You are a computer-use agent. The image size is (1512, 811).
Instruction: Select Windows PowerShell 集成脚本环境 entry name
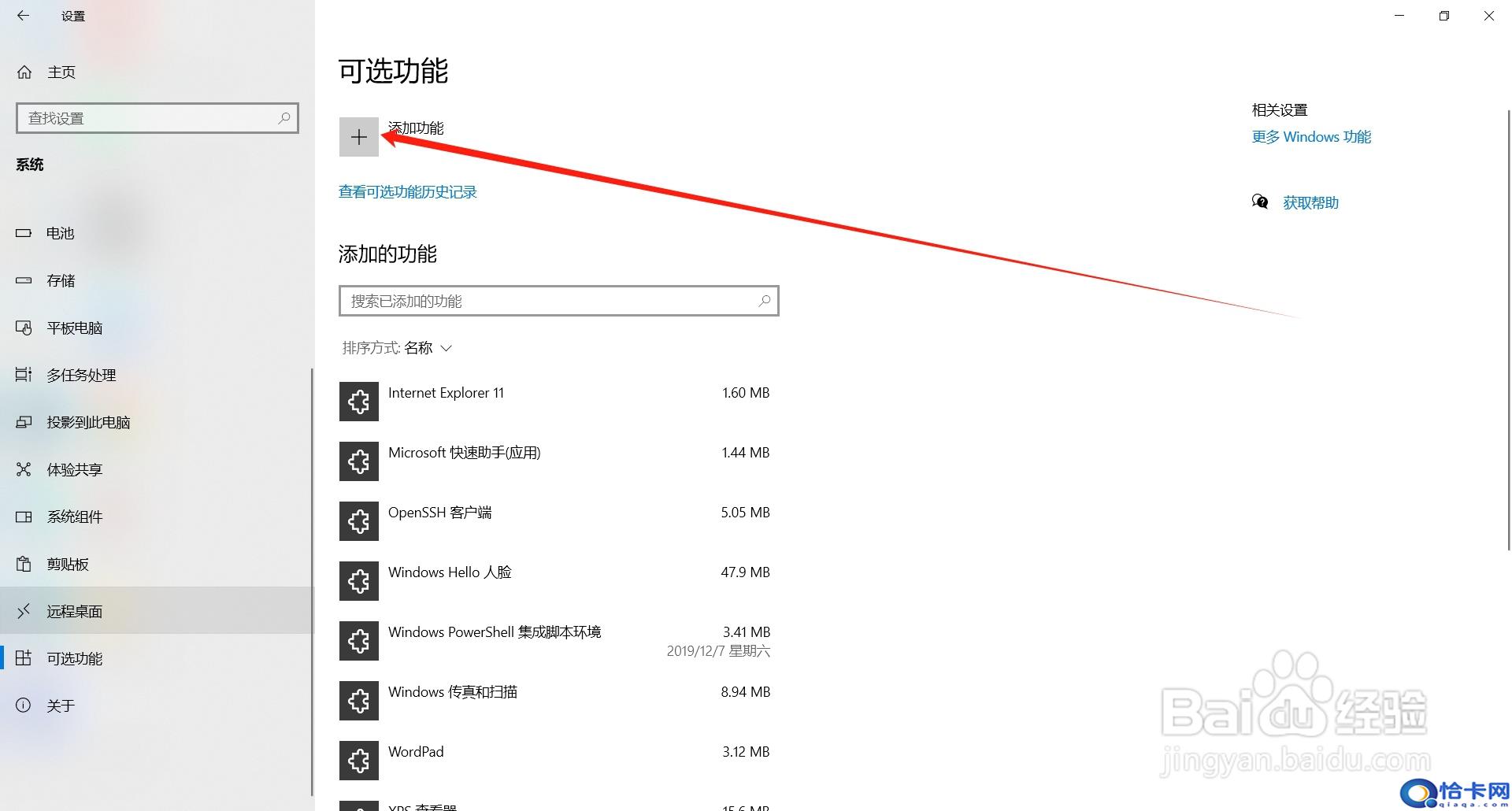click(x=495, y=632)
